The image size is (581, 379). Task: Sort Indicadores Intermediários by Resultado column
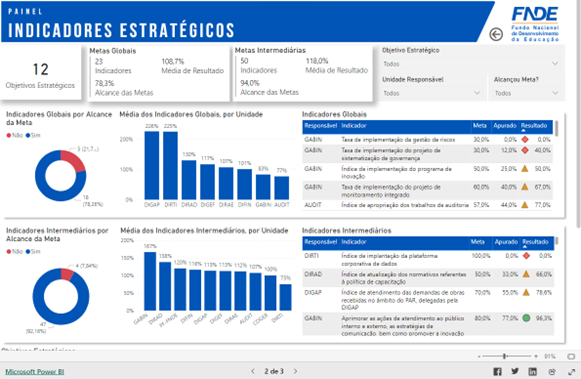(535, 242)
